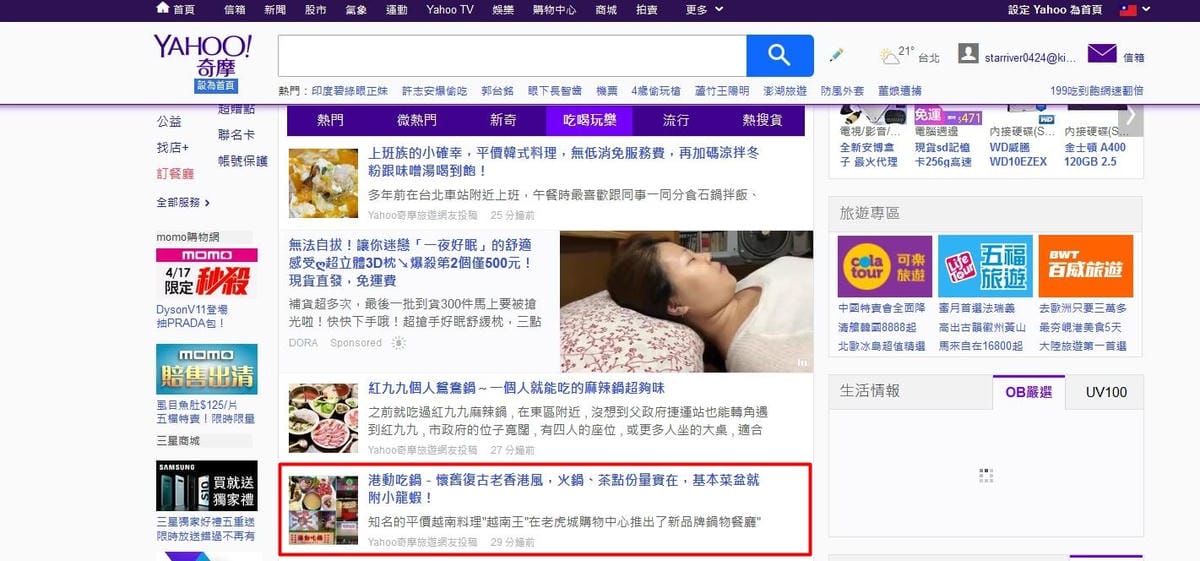Click the 去歐洲只要三萬多 travel link

[1082, 308]
